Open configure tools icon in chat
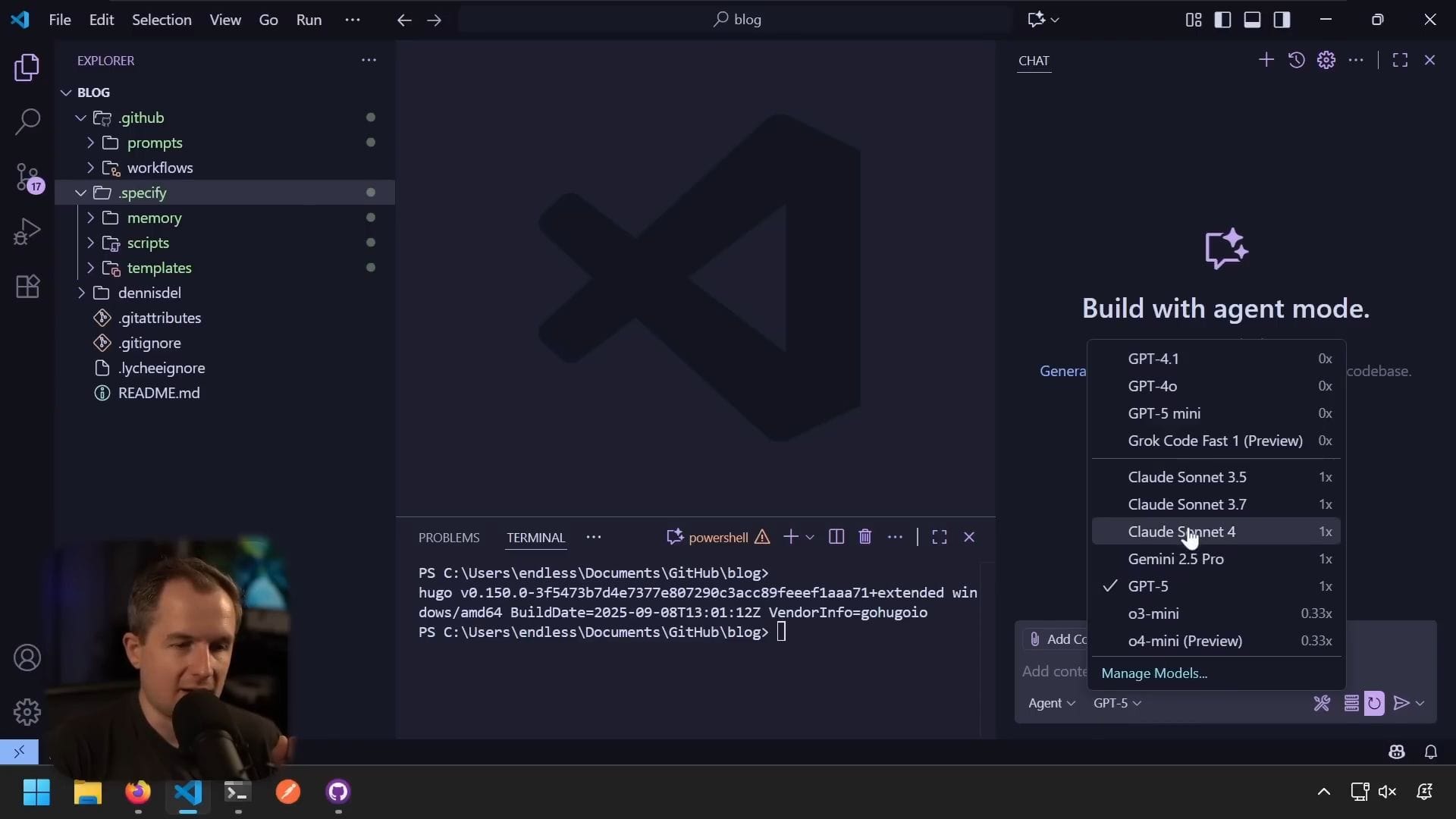1456x819 pixels. tap(1322, 703)
